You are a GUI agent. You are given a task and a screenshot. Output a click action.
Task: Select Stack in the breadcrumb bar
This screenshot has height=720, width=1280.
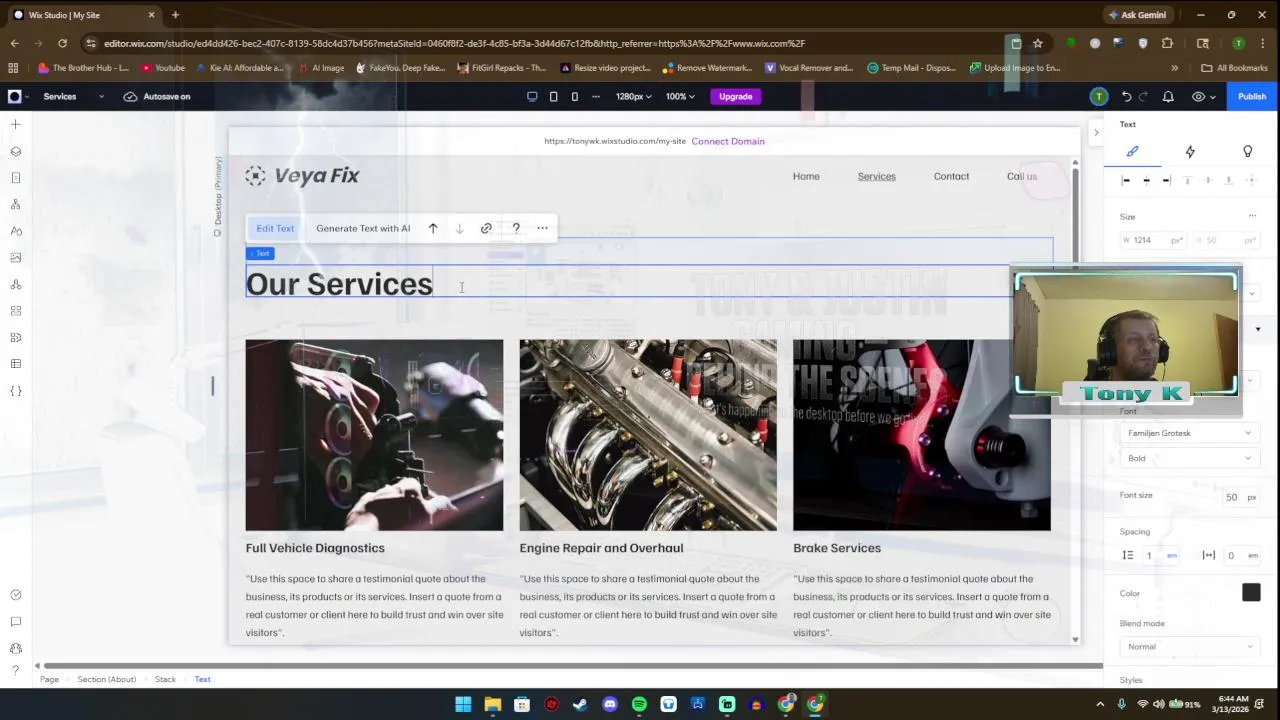point(165,679)
